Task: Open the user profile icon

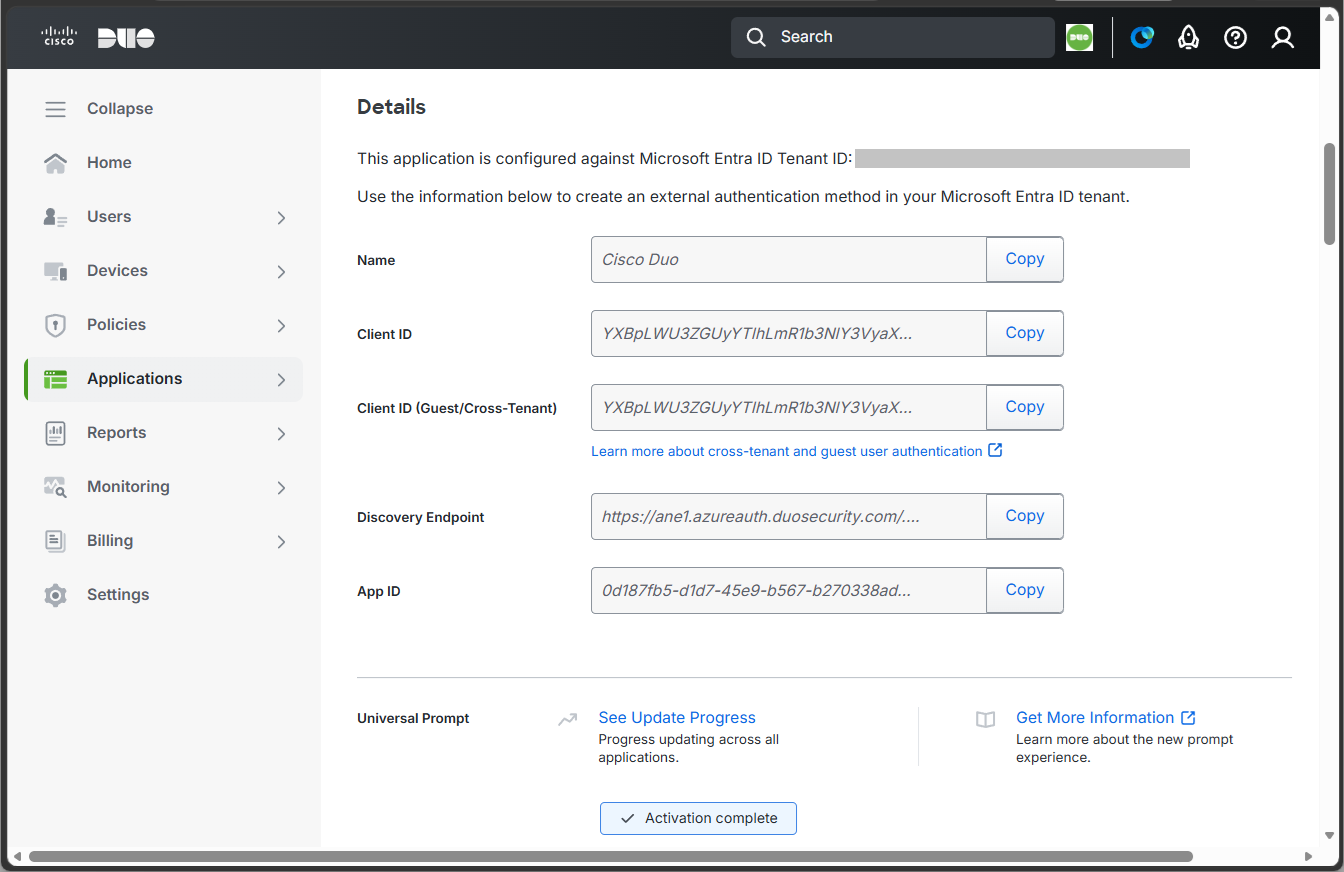Action: coord(1282,37)
